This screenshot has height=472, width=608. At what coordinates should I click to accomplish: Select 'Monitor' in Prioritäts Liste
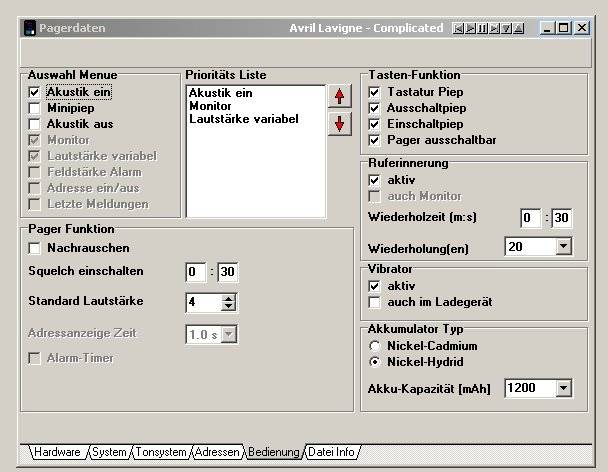tap(208, 105)
